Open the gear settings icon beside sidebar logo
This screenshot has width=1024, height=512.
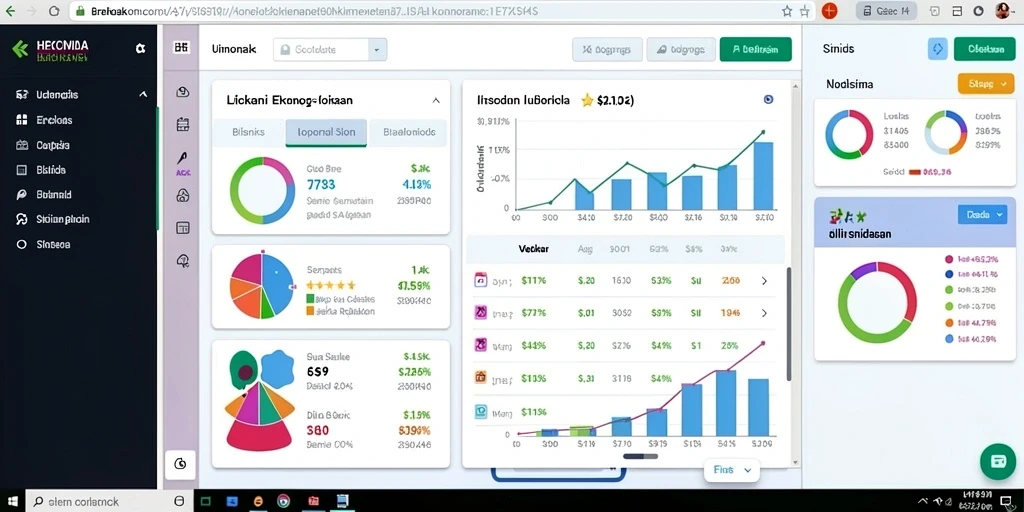(140, 48)
